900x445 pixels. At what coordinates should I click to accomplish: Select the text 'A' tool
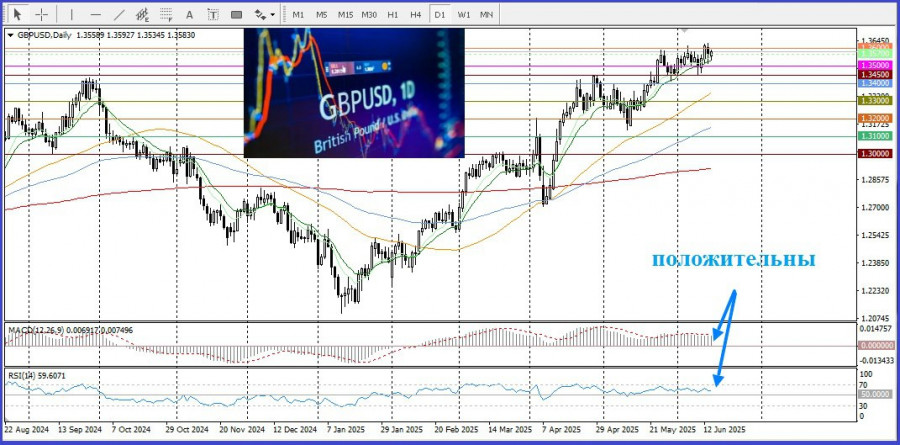point(189,14)
